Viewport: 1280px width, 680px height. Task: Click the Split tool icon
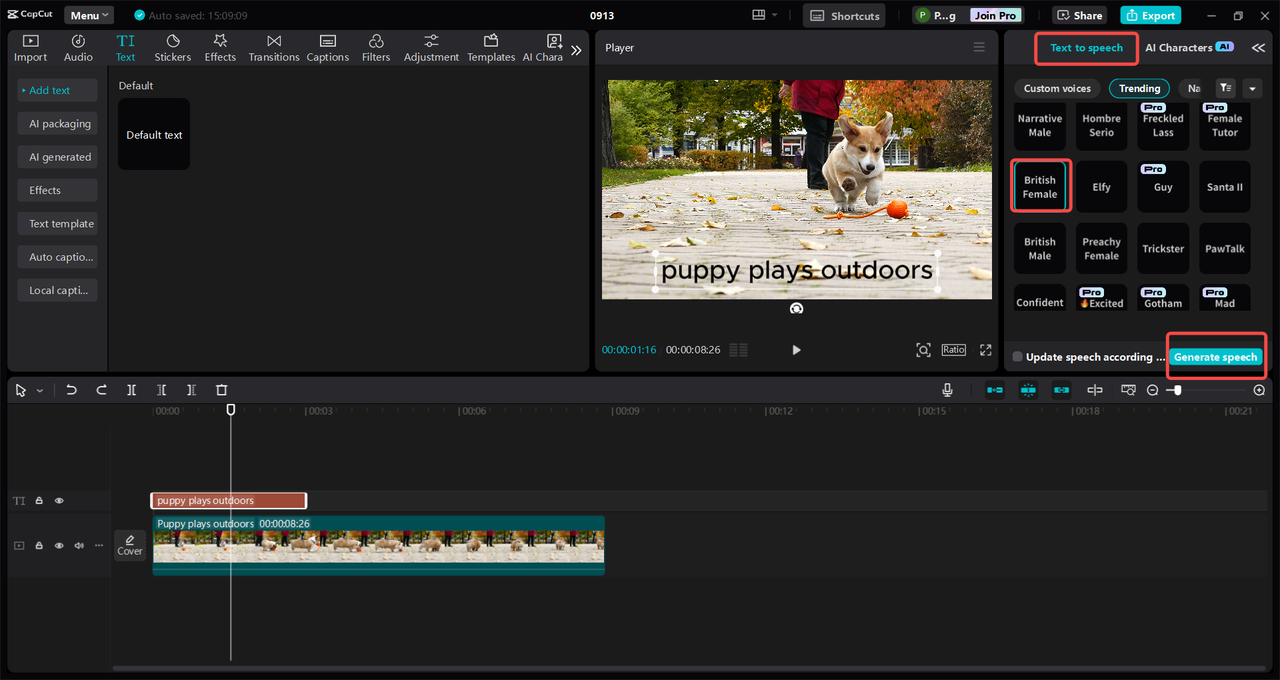tap(131, 390)
